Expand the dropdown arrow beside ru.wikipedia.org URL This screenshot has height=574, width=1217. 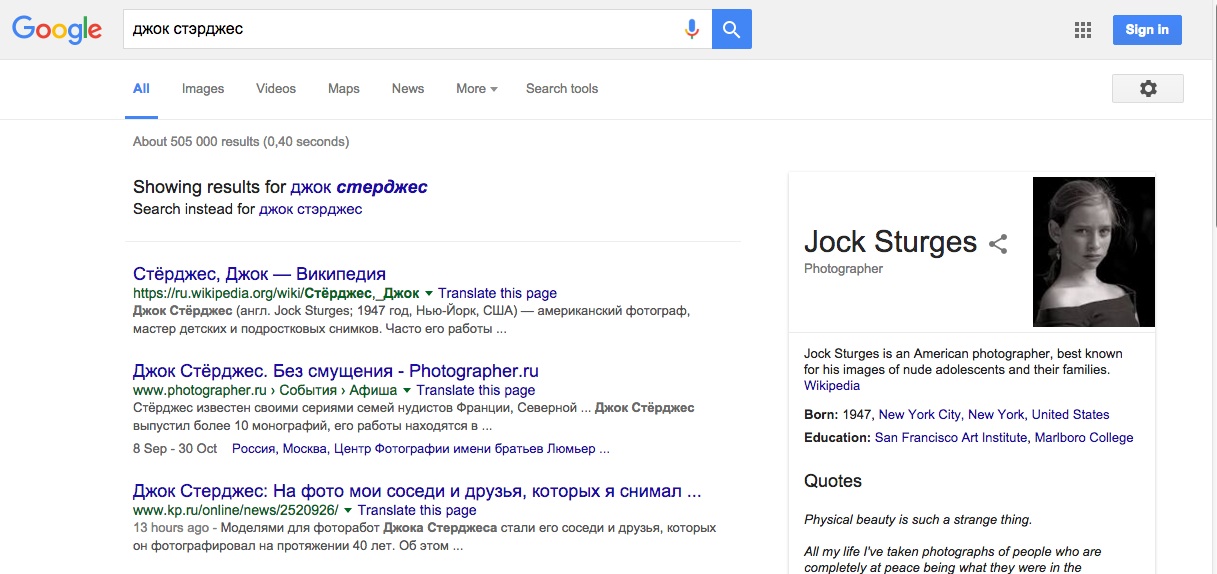tap(429, 294)
